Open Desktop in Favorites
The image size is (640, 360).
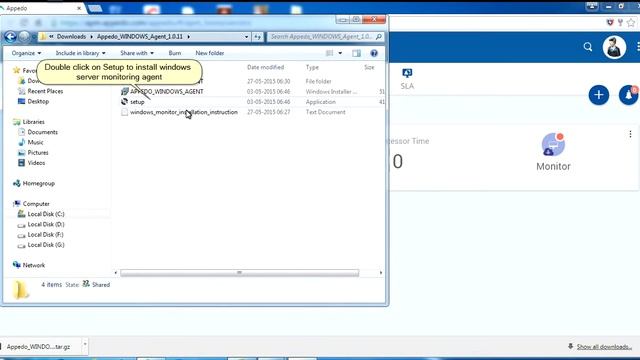[x=38, y=102]
